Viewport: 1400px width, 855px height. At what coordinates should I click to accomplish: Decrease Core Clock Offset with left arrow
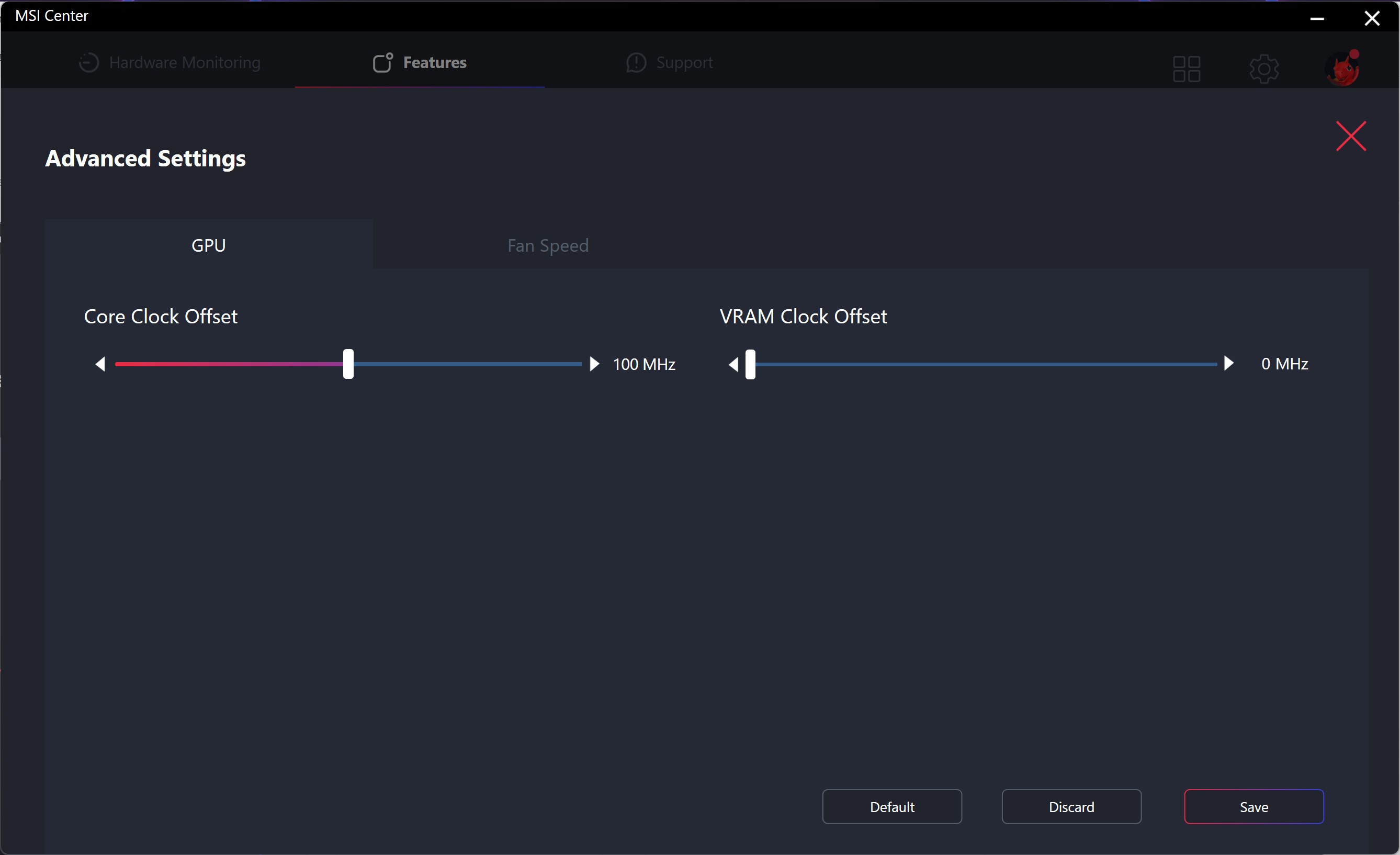pyautogui.click(x=100, y=364)
